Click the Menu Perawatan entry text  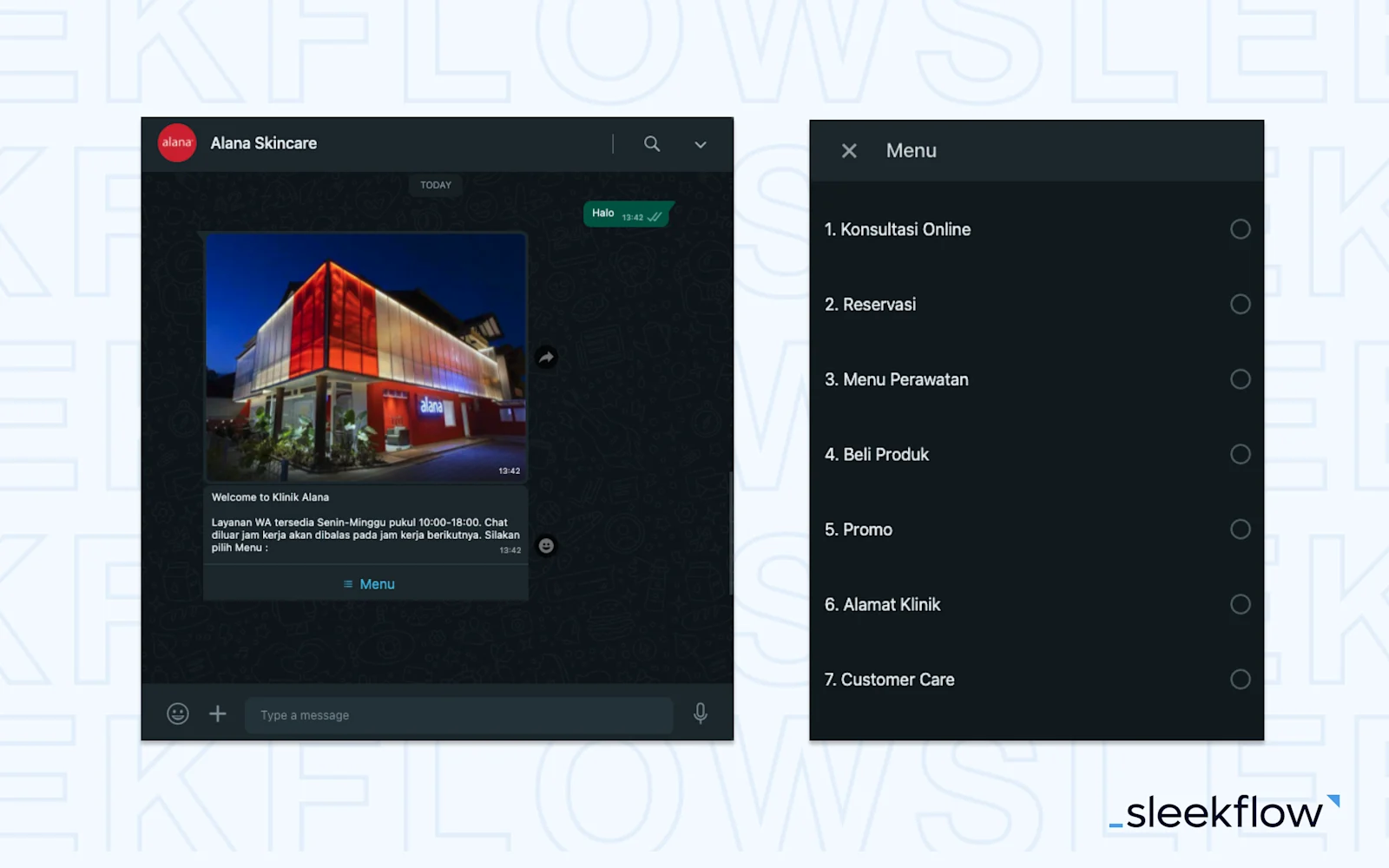897,379
